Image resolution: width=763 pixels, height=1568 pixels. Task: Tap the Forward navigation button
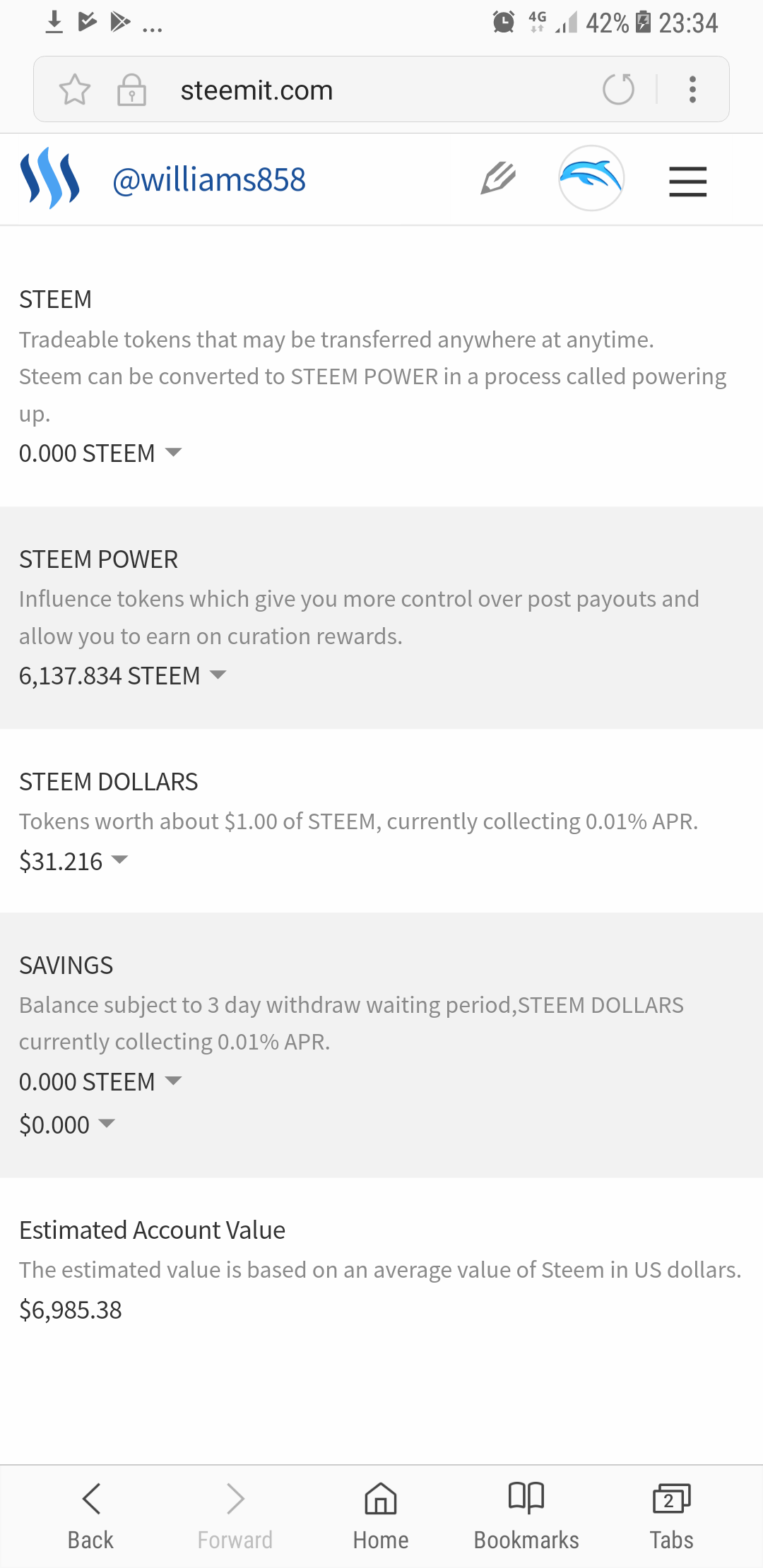pyautogui.click(x=235, y=1515)
